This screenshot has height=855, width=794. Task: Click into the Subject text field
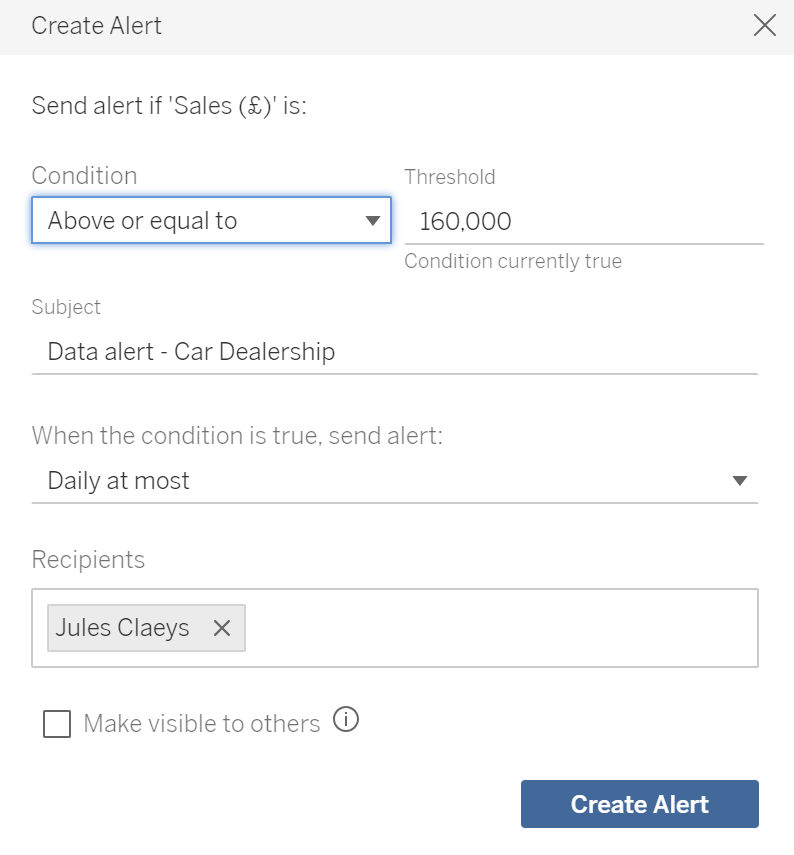point(395,352)
